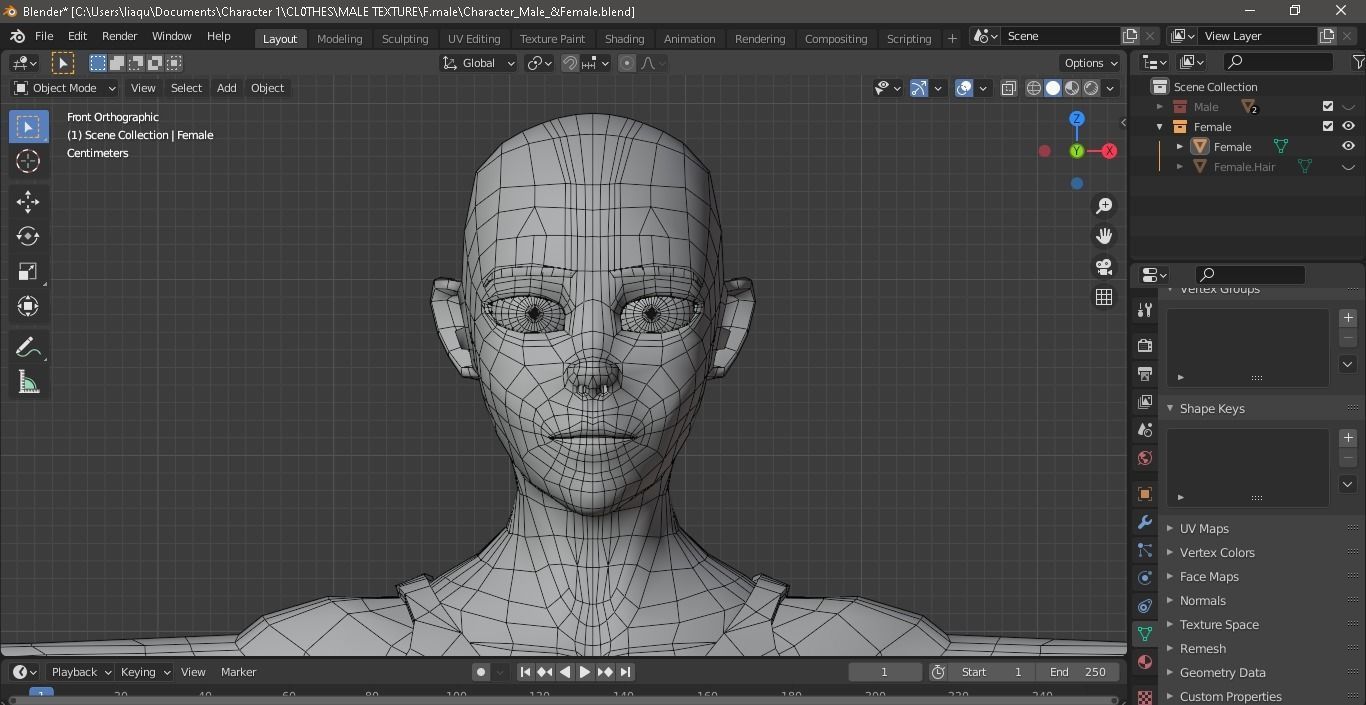
Task: Switch to the Sculpting workspace tab
Action: click(405, 38)
